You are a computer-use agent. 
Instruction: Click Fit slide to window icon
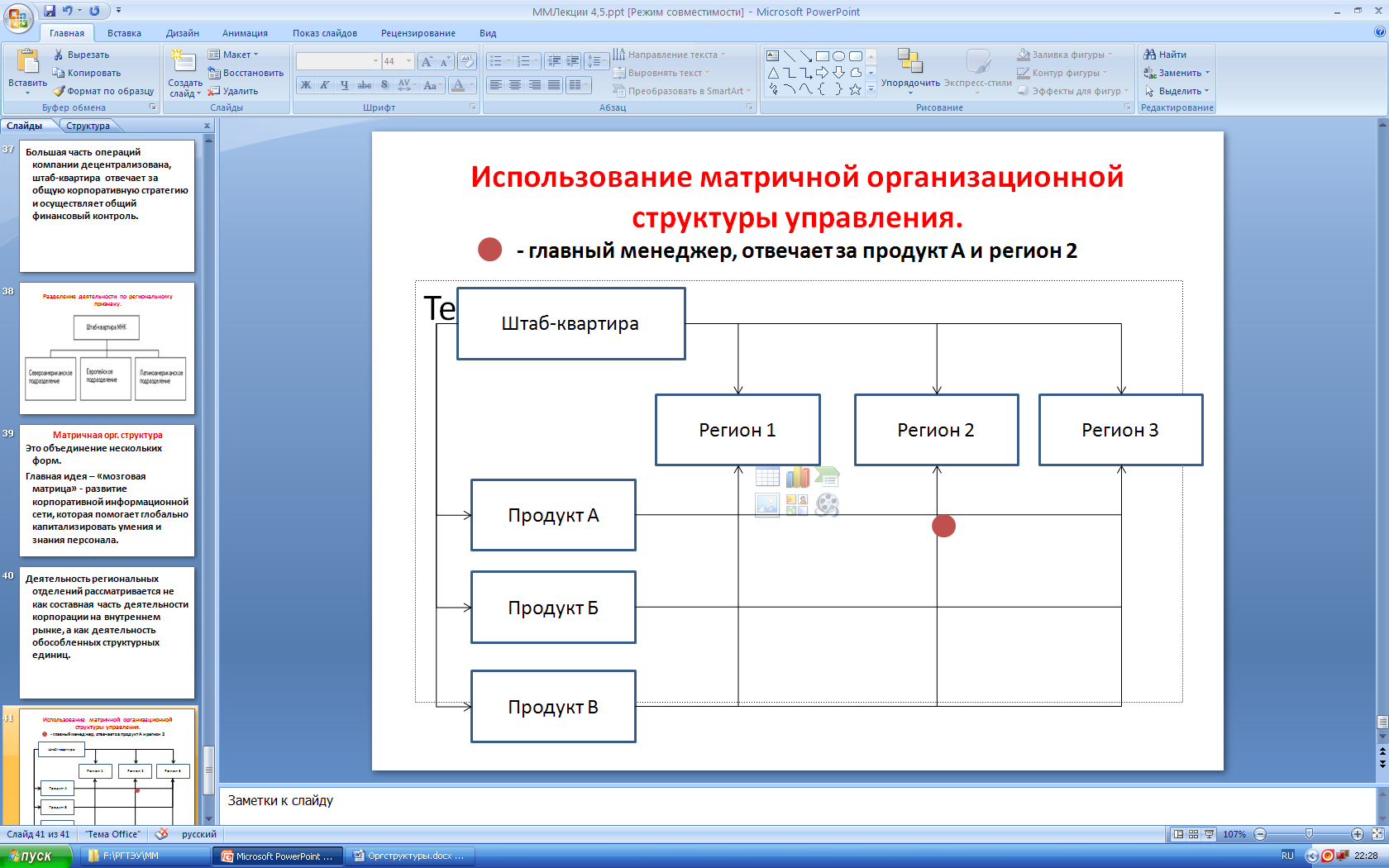pyautogui.click(x=1377, y=834)
